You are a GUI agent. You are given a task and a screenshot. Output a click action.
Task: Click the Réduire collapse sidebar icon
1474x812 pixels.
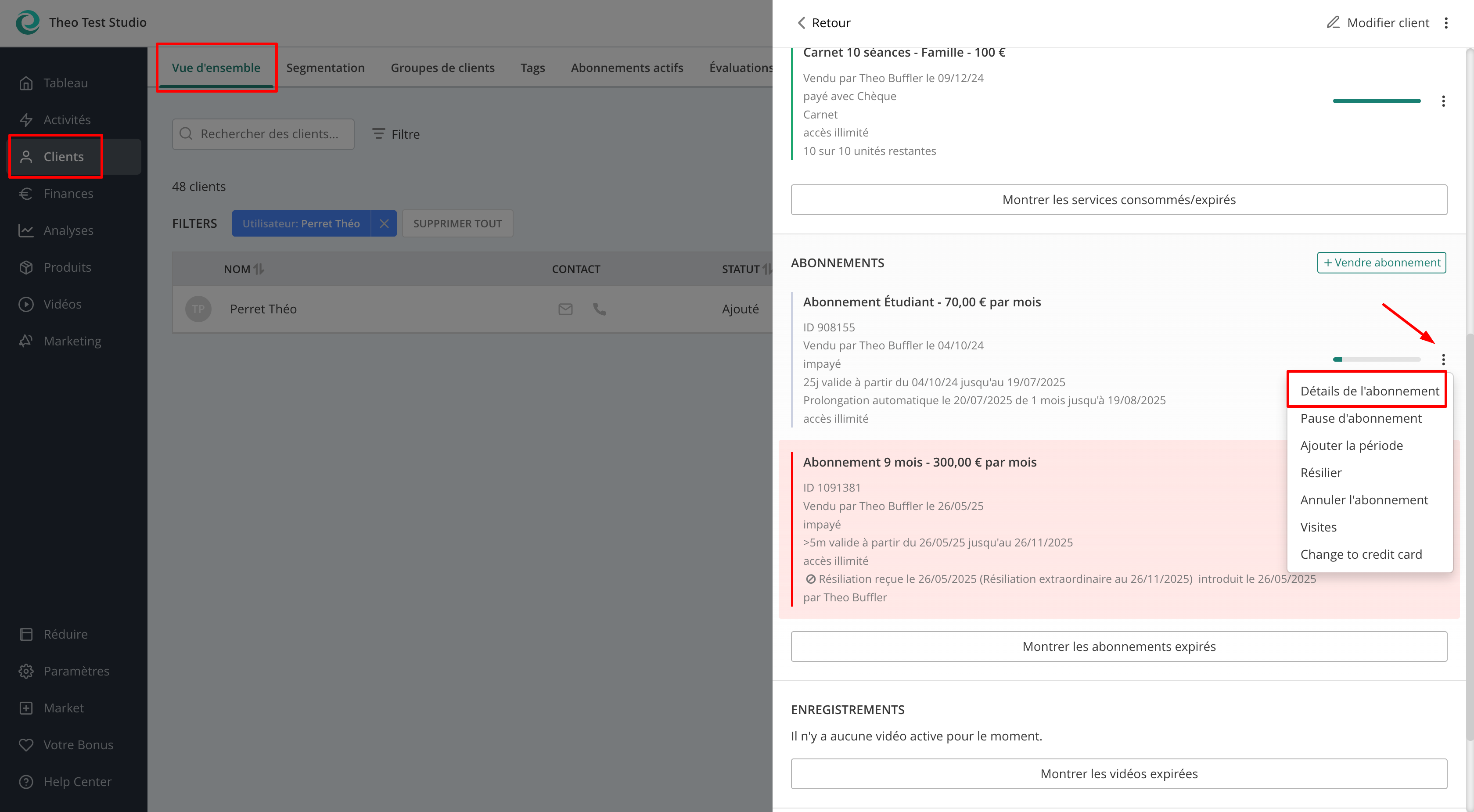click(26, 634)
